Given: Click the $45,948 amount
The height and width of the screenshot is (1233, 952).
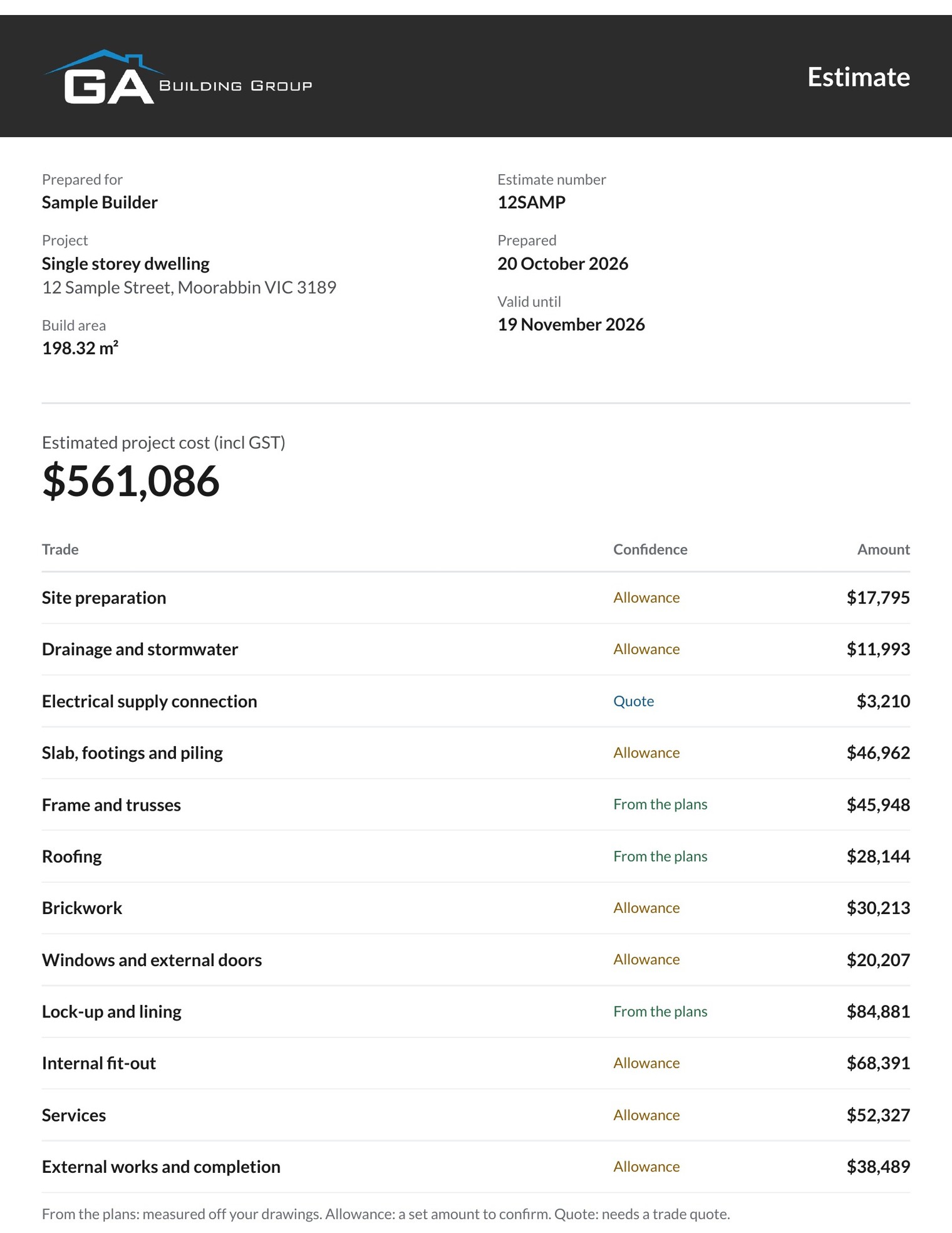Looking at the screenshot, I should click(x=878, y=805).
